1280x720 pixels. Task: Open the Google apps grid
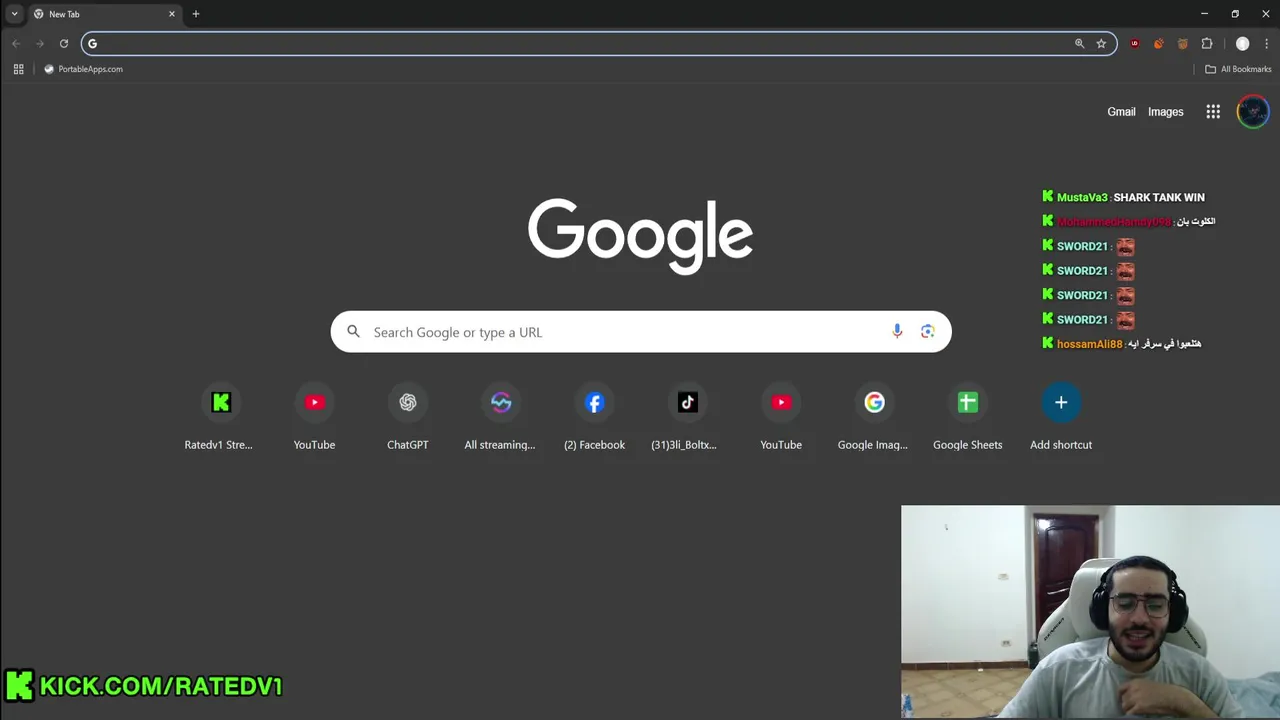pyautogui.click(x=1213, y=112)
